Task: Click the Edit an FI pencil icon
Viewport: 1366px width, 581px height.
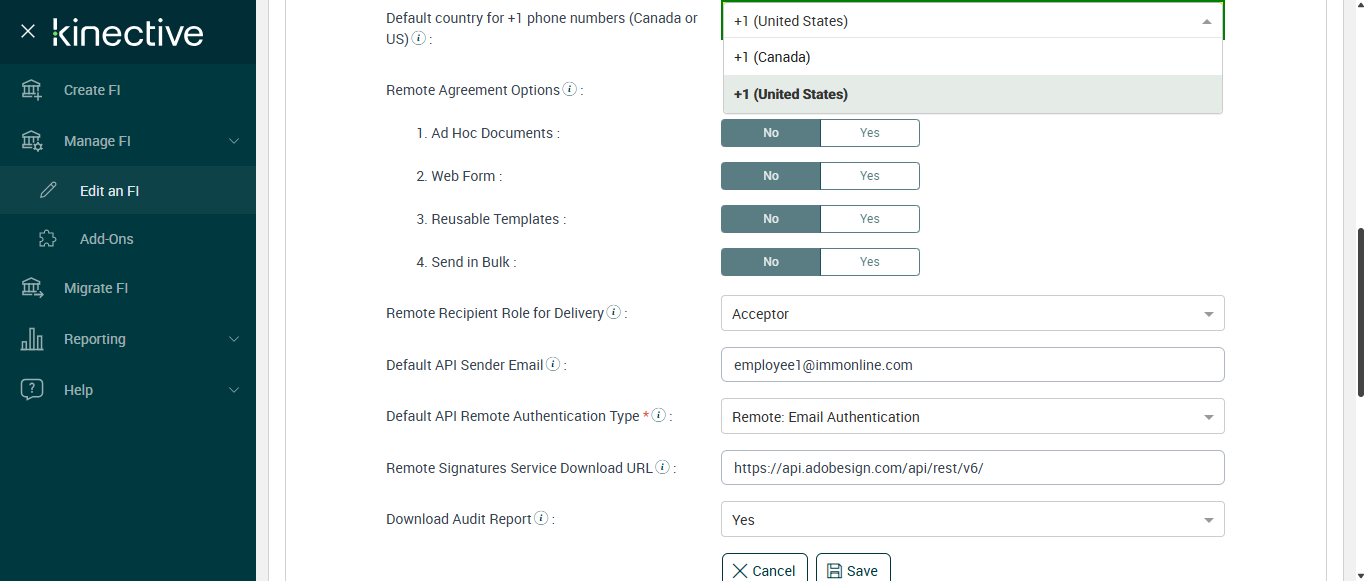Action: [x=48, y=191]
